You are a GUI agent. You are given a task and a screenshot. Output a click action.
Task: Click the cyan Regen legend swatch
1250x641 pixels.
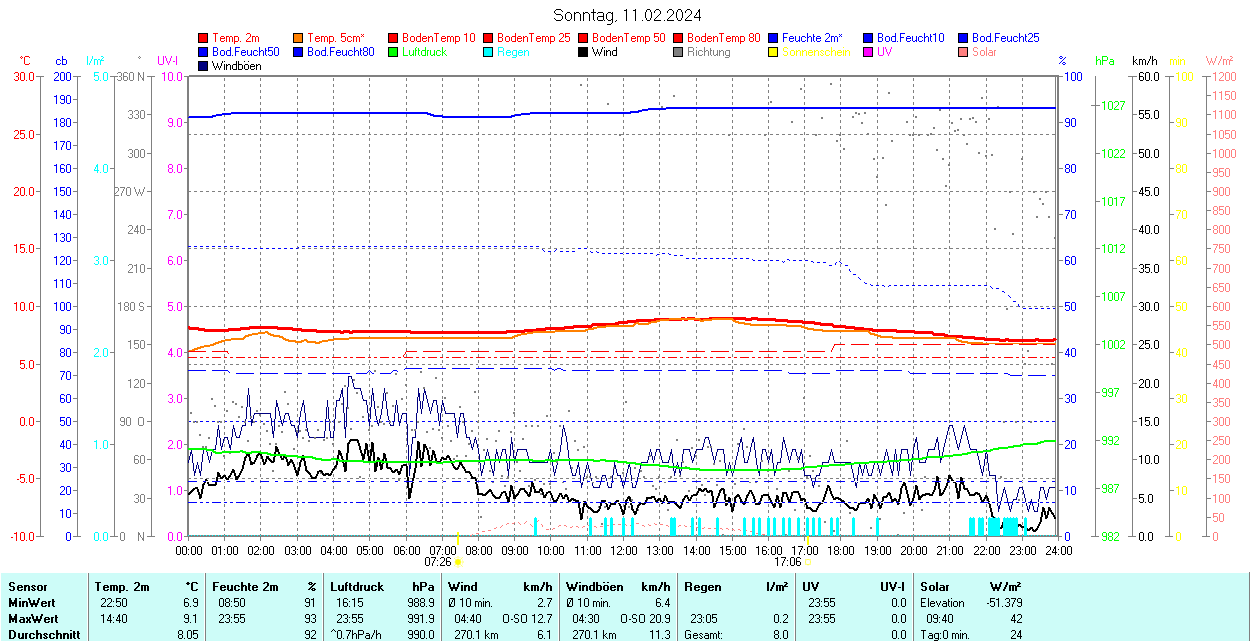(x=488, y=52)
